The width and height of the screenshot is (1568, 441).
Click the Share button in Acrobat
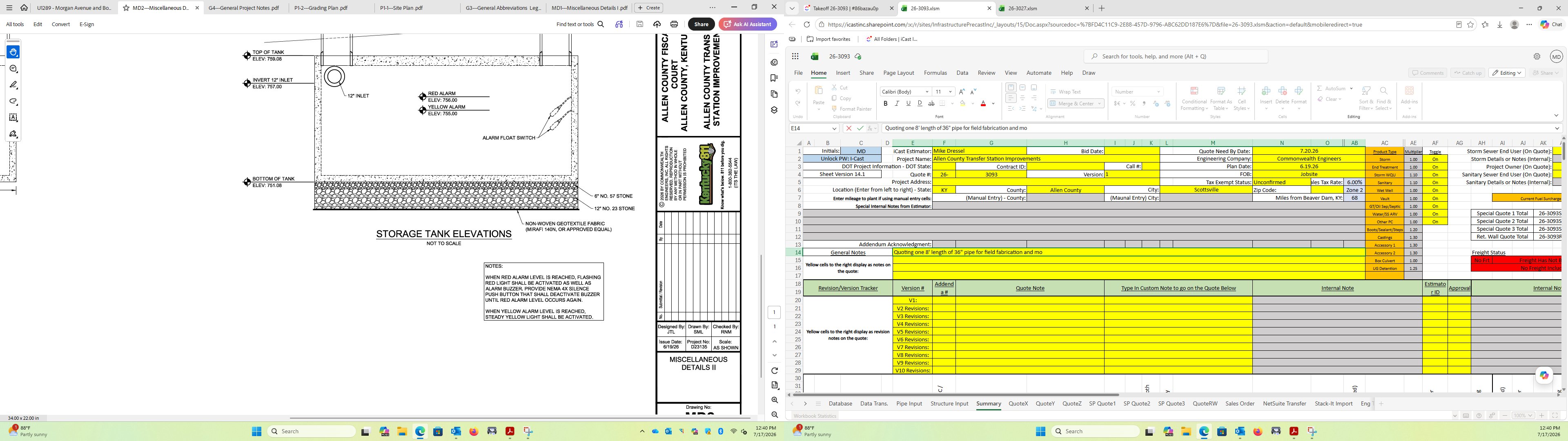coord(701,24)
